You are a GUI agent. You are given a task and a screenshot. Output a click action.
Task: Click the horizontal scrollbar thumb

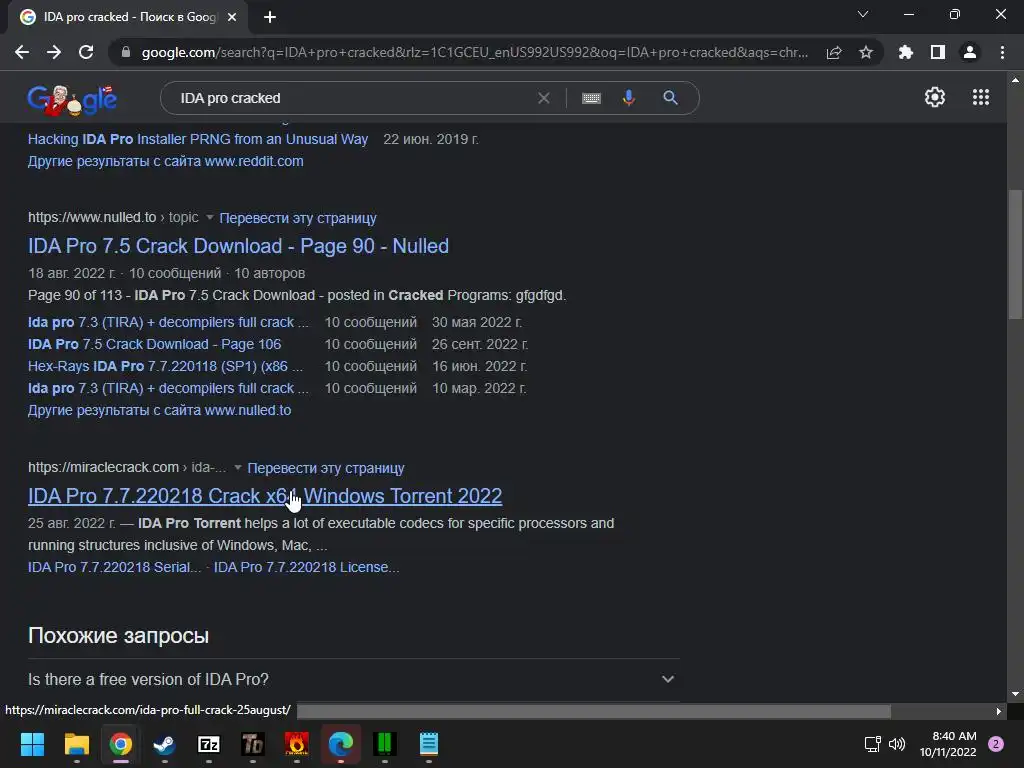click(x=594, y=711)
